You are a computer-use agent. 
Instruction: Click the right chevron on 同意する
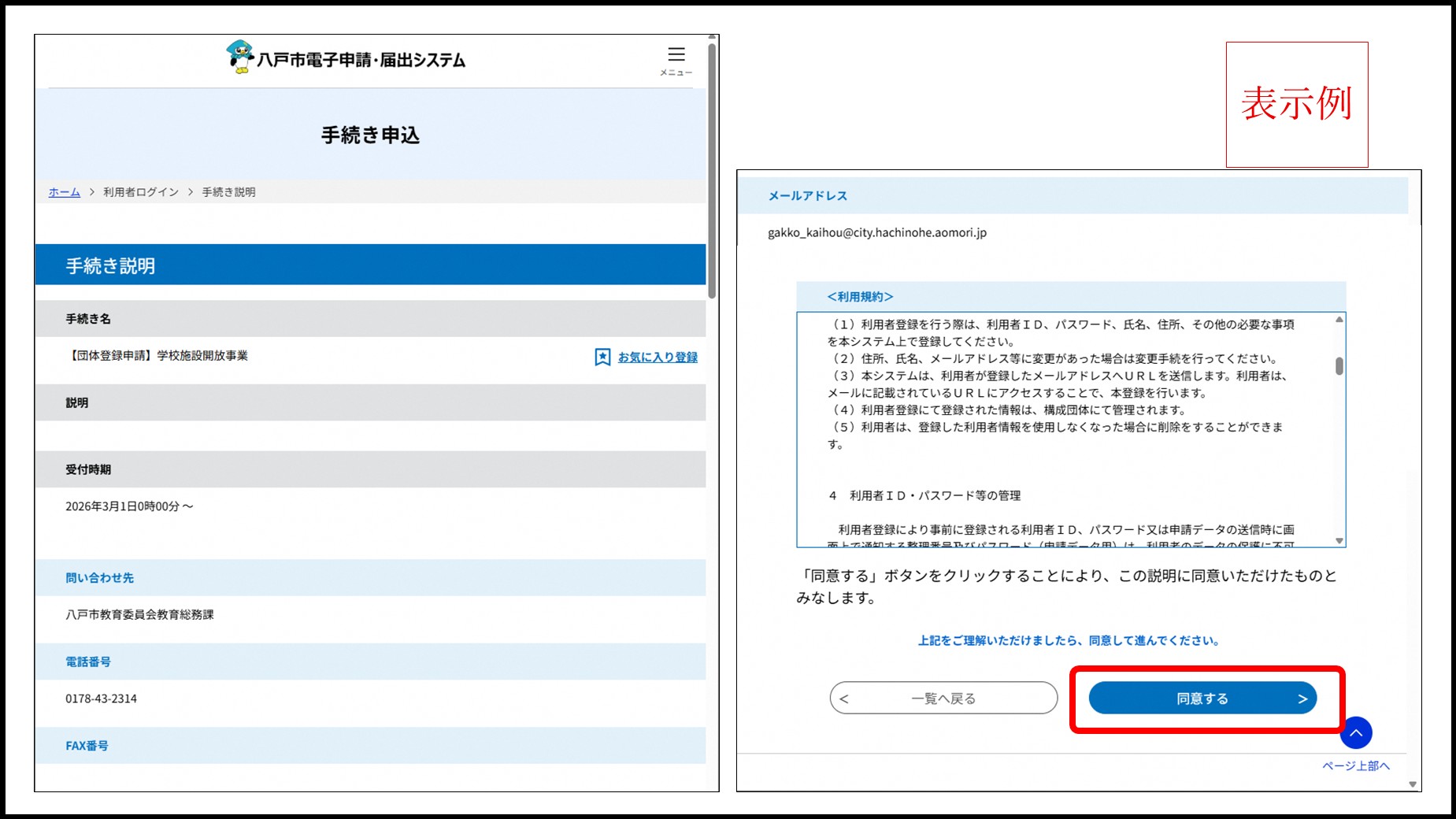(1302, 698)
